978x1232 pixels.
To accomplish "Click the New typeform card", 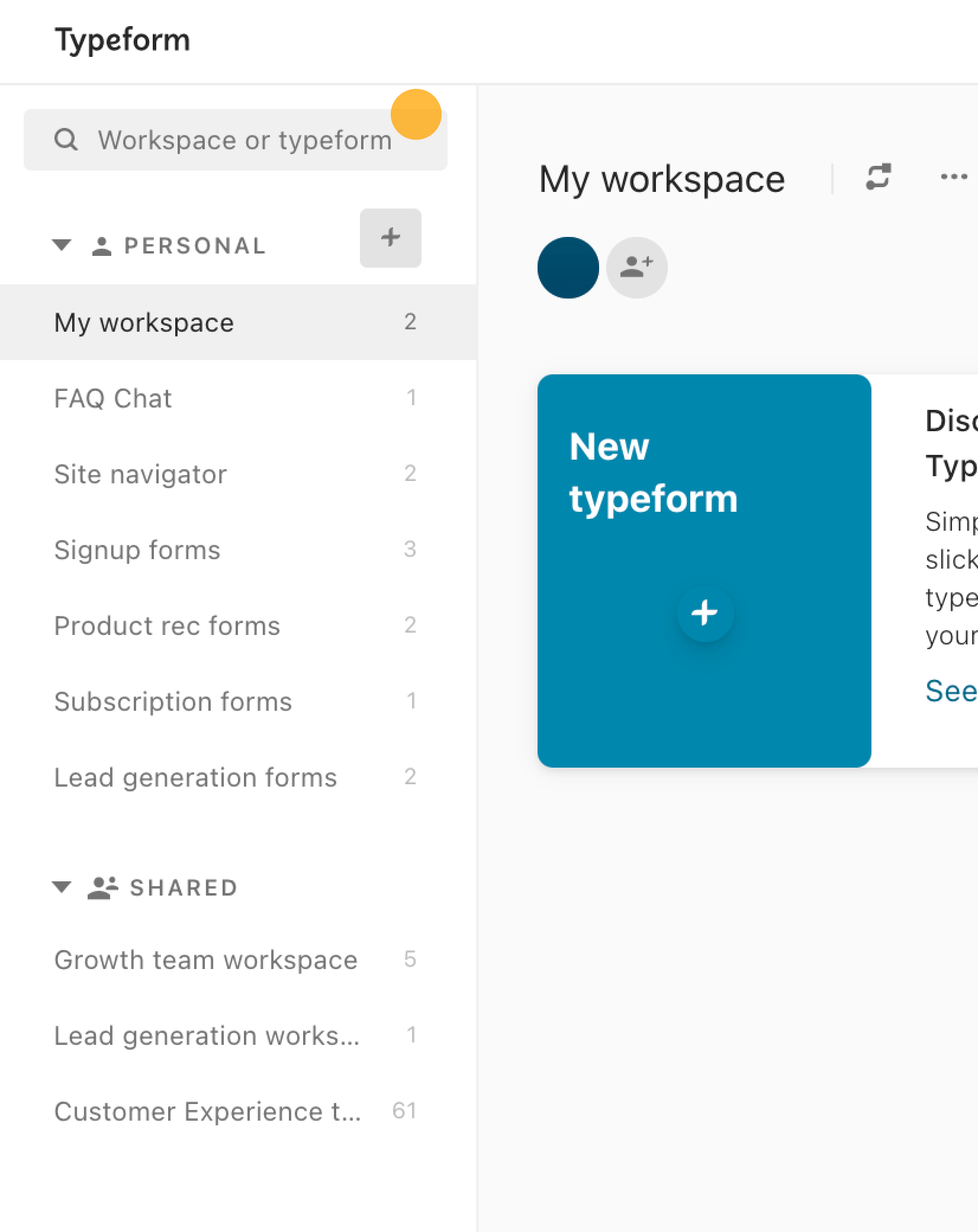I will [x=704, y=571].
